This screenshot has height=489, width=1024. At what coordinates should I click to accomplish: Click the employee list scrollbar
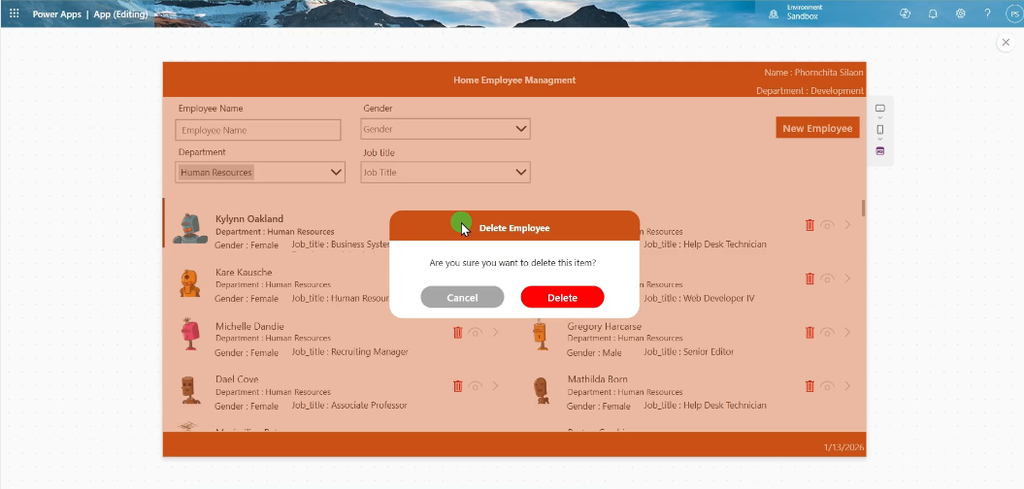tap(863, 208)
